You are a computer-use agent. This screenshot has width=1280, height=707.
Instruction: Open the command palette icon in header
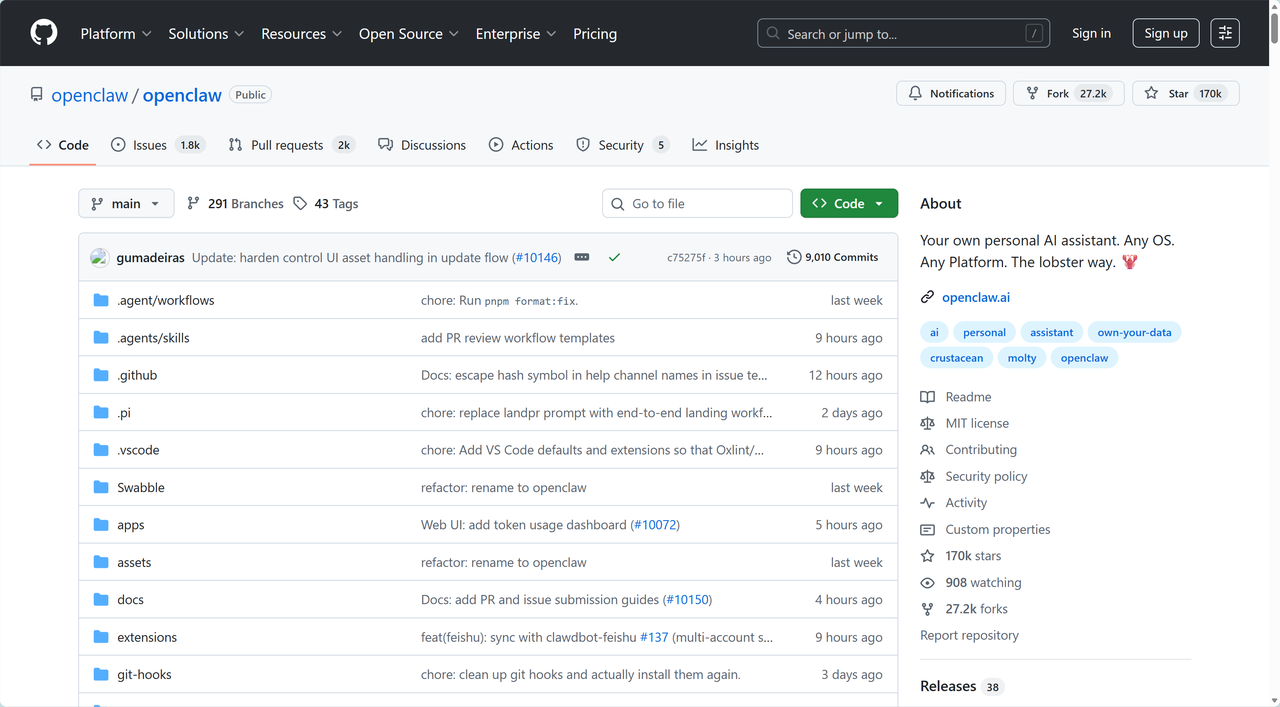pos(1225,33)
